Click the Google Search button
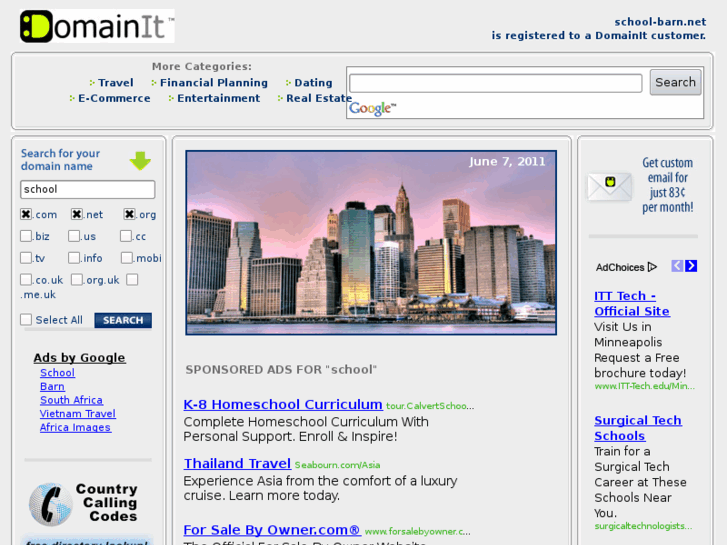 pos(675,83)
